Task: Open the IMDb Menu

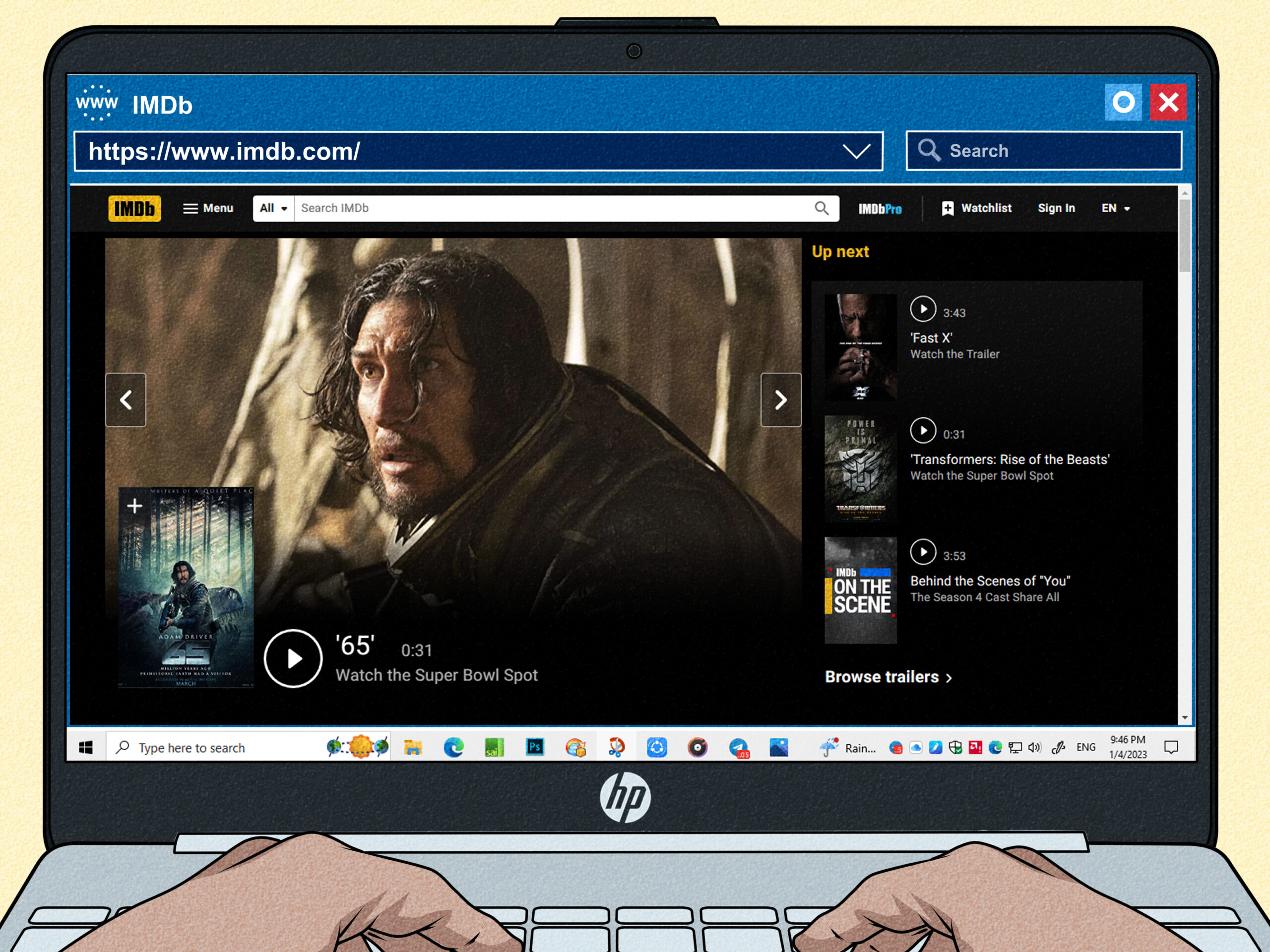Action: (x=208, y=208)
